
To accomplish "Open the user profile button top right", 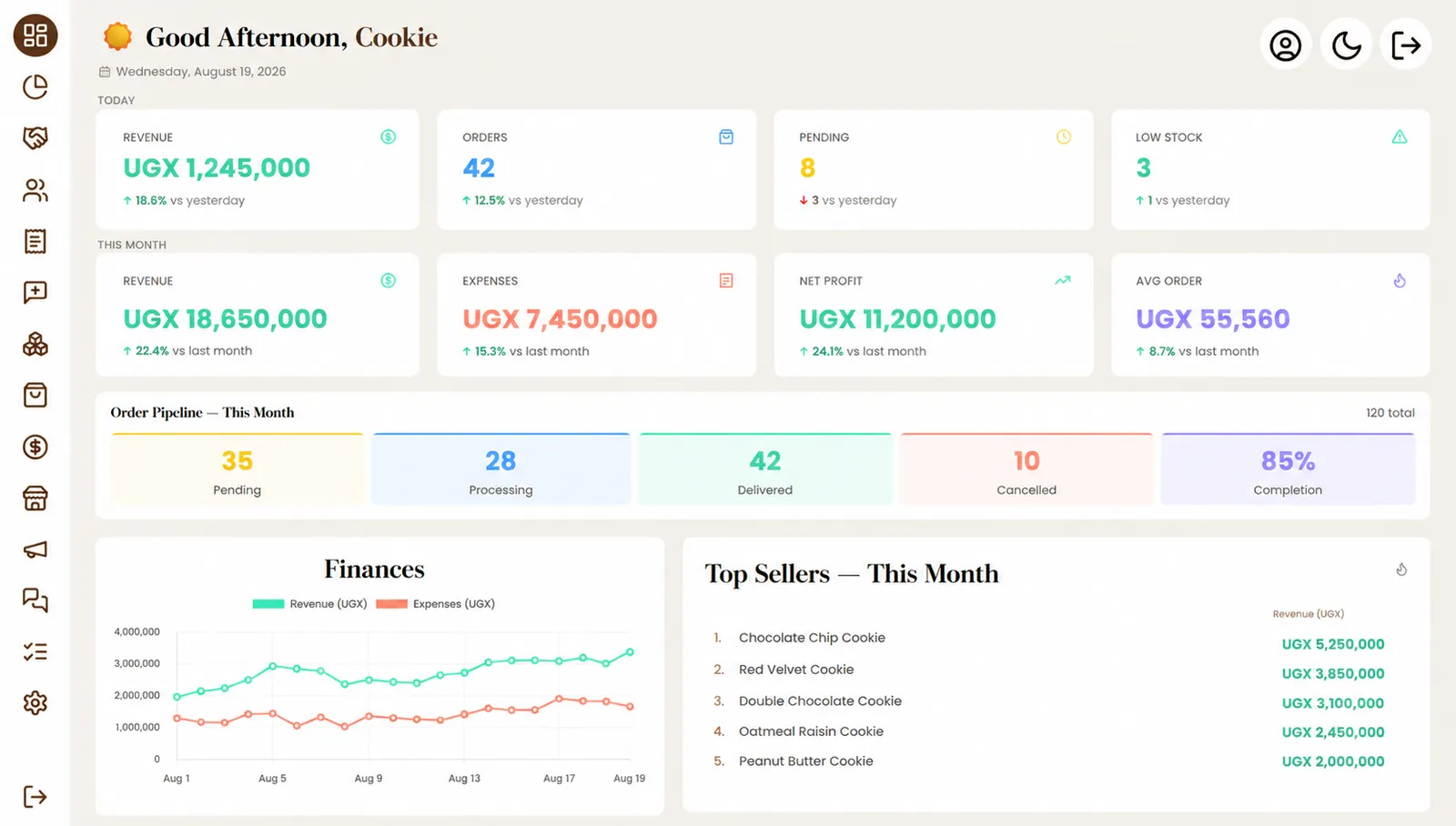I will (x=1286, y=45).
